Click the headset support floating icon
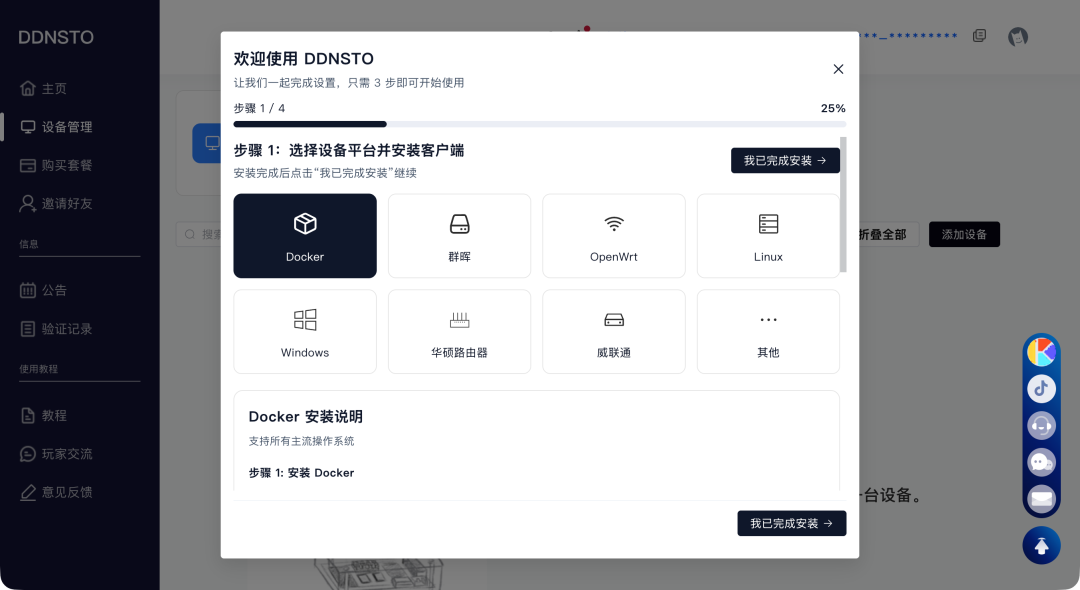Screen dimensions: 1080x590 coord(1041,425)
